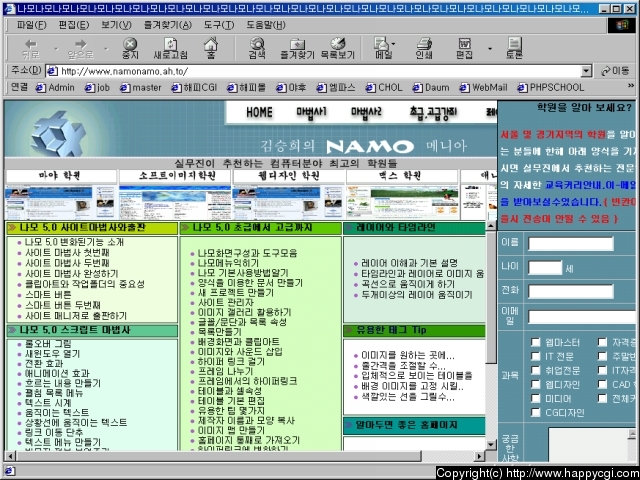This screenshot has height=480, width=640.
Task: Click the 나이 age input field
Action: click(545, 268)
